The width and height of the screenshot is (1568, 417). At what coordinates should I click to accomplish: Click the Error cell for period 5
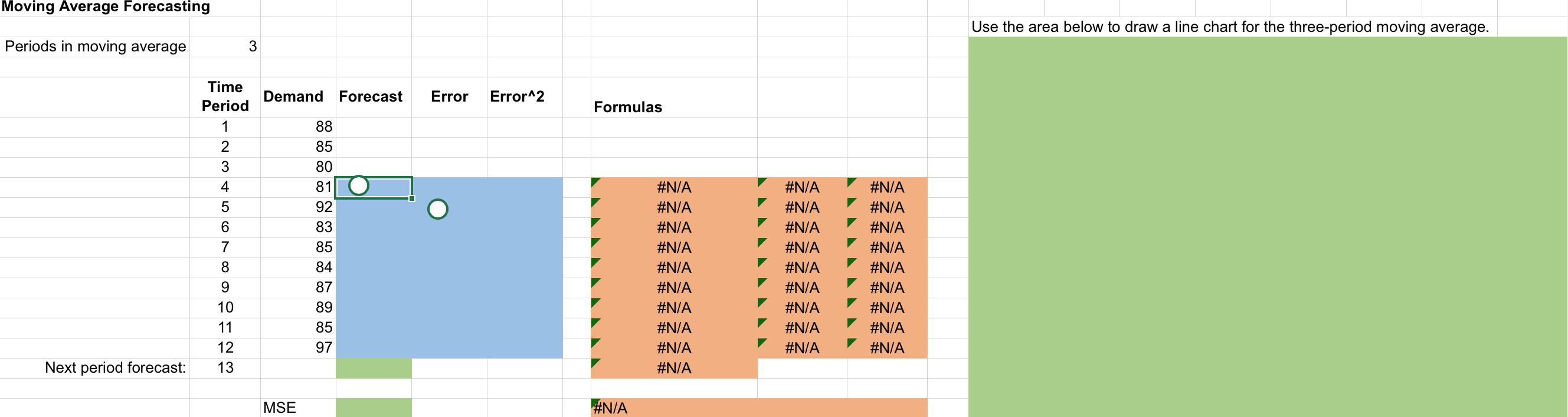(x=449, y=208)
